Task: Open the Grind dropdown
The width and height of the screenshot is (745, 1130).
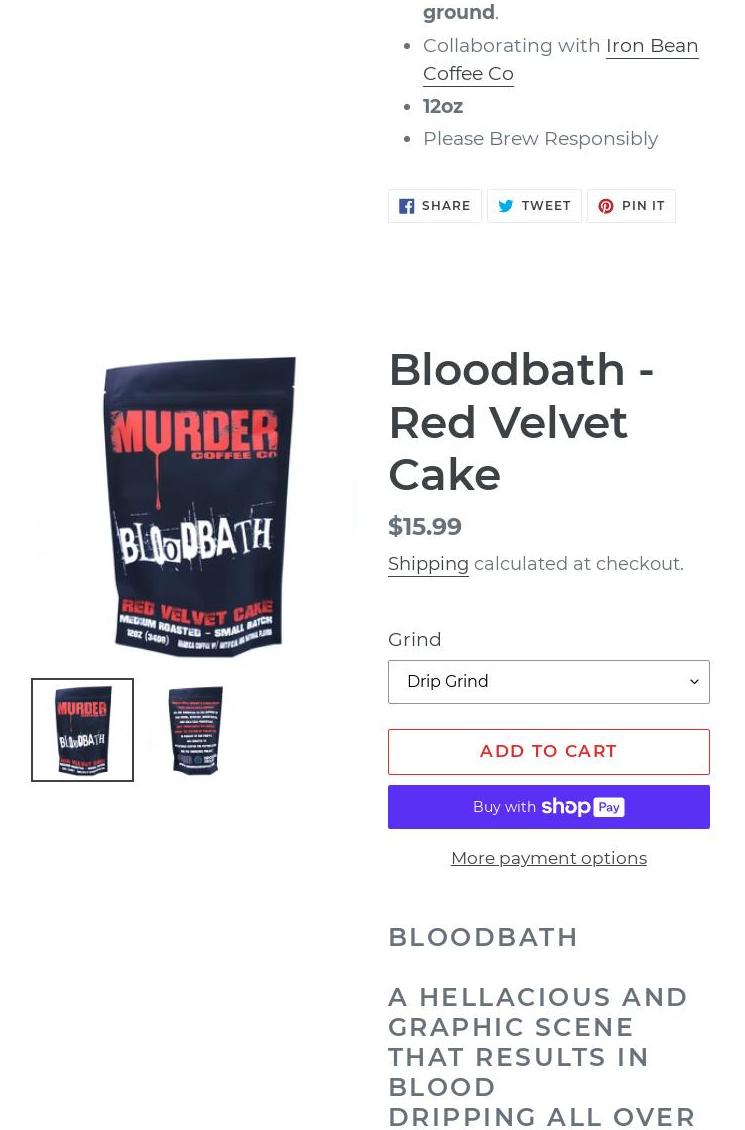Action: [548, 682]
